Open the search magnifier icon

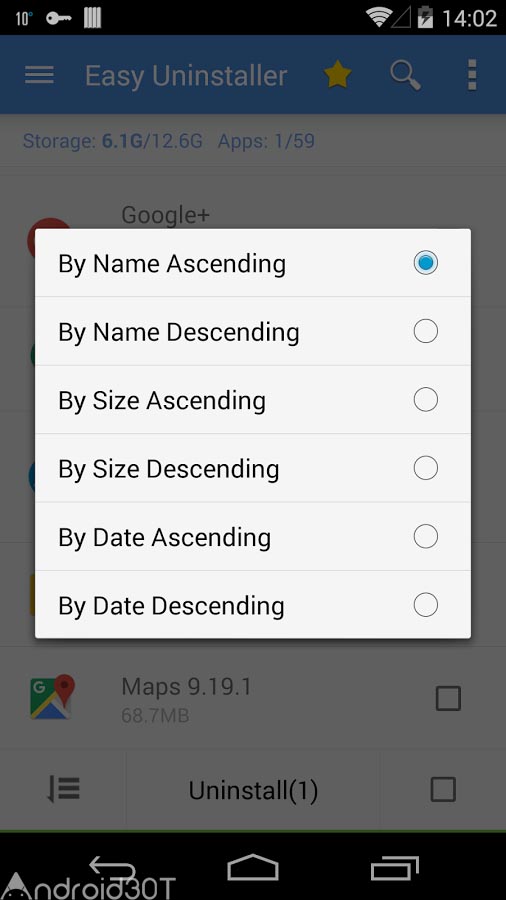tap(405, 76)
